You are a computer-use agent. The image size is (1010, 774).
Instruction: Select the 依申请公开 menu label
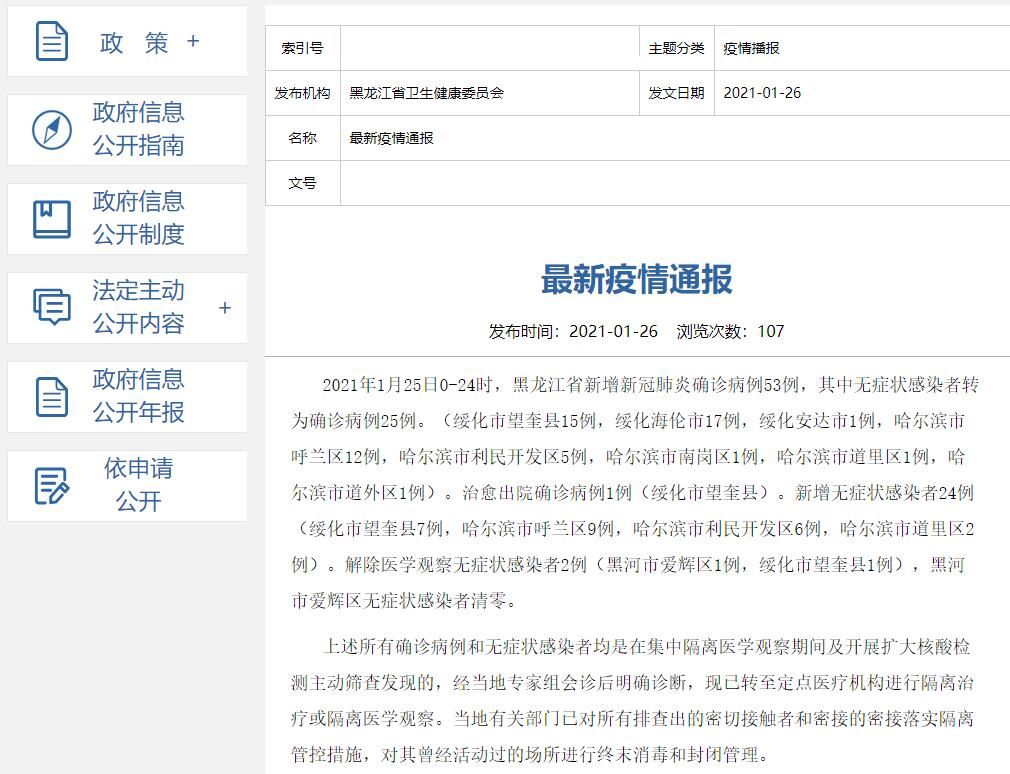138,485
